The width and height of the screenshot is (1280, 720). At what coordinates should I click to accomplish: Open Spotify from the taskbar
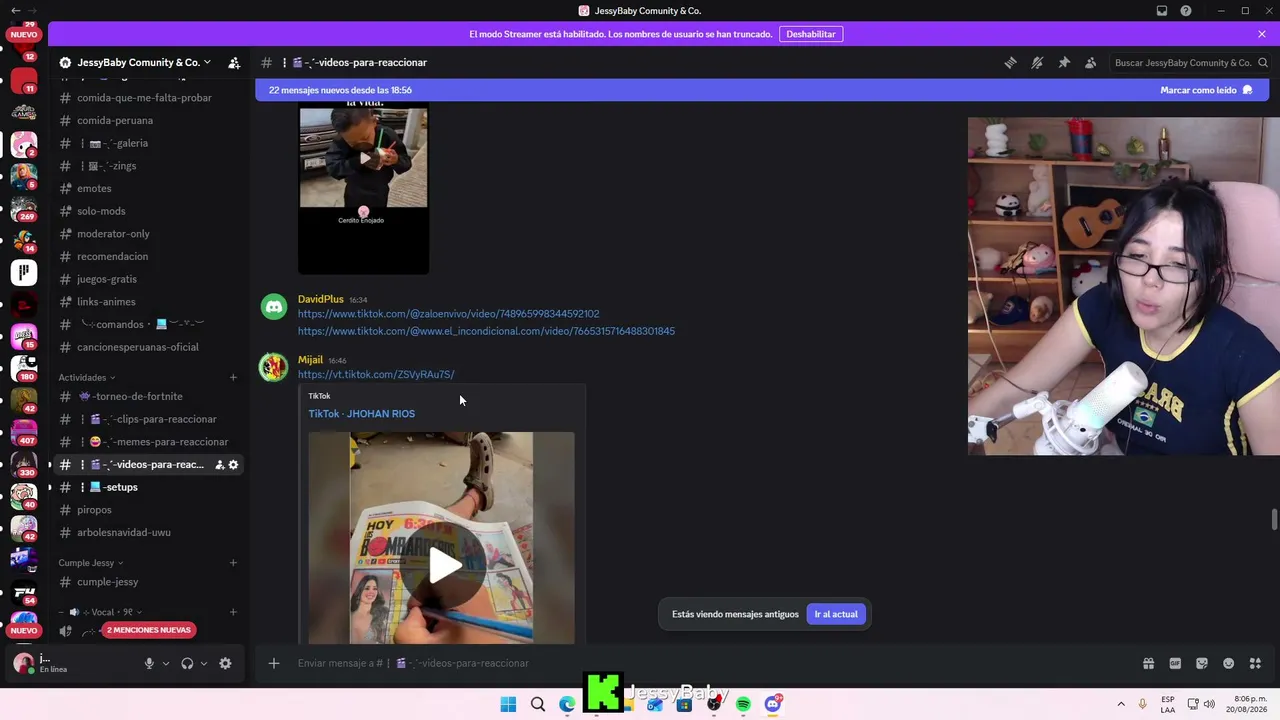point(743,704)
